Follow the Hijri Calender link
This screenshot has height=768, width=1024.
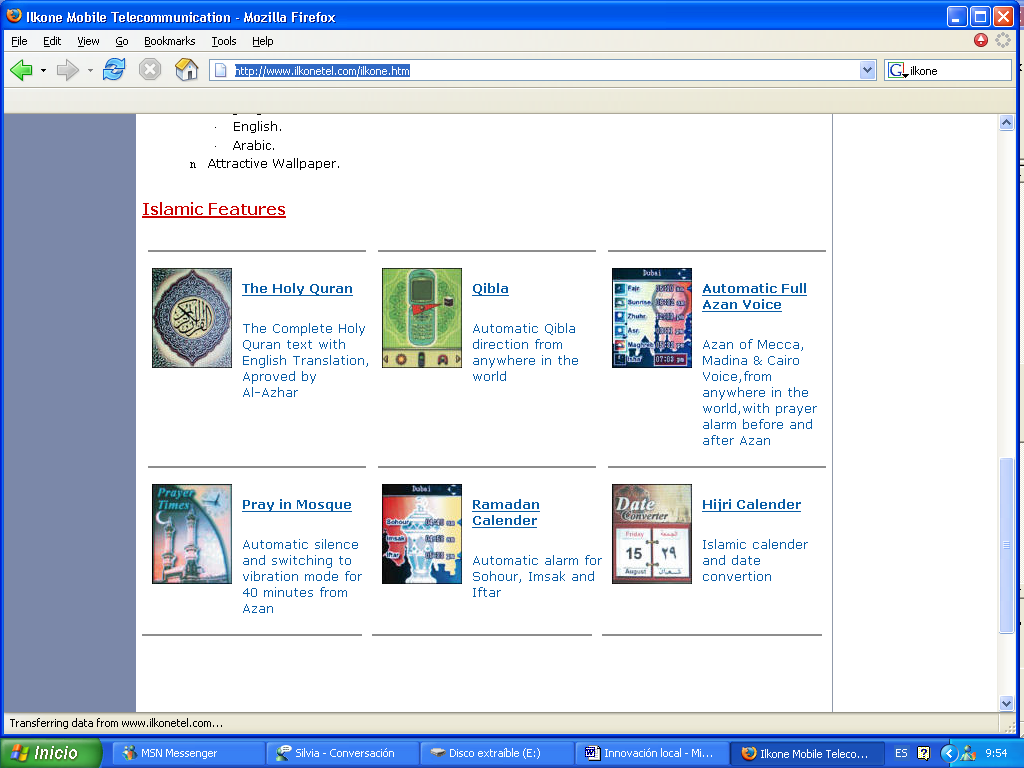752,505
